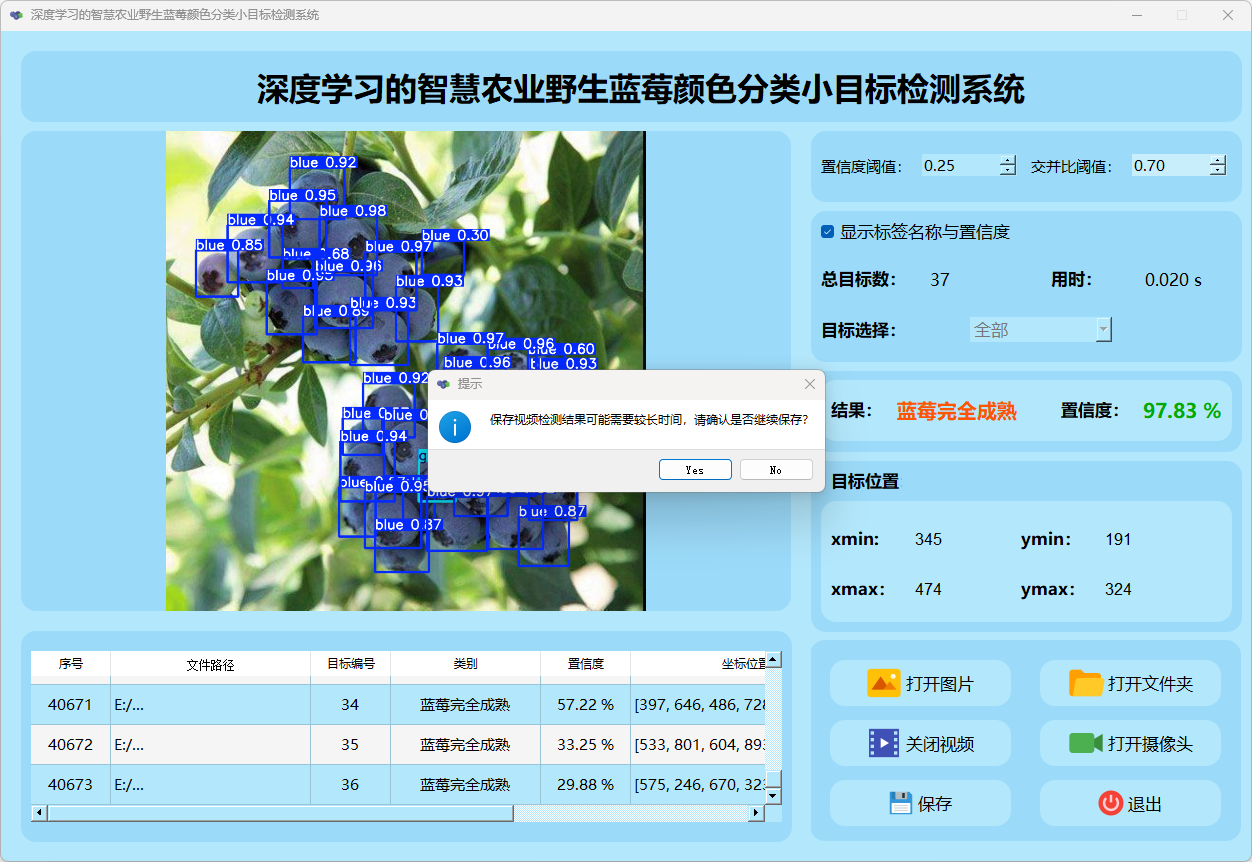The image size is (1252, 862).
Task: Decrease 交并比阈值 with the down arrow
Action: pyautogui.click(x=1217, y=171)
